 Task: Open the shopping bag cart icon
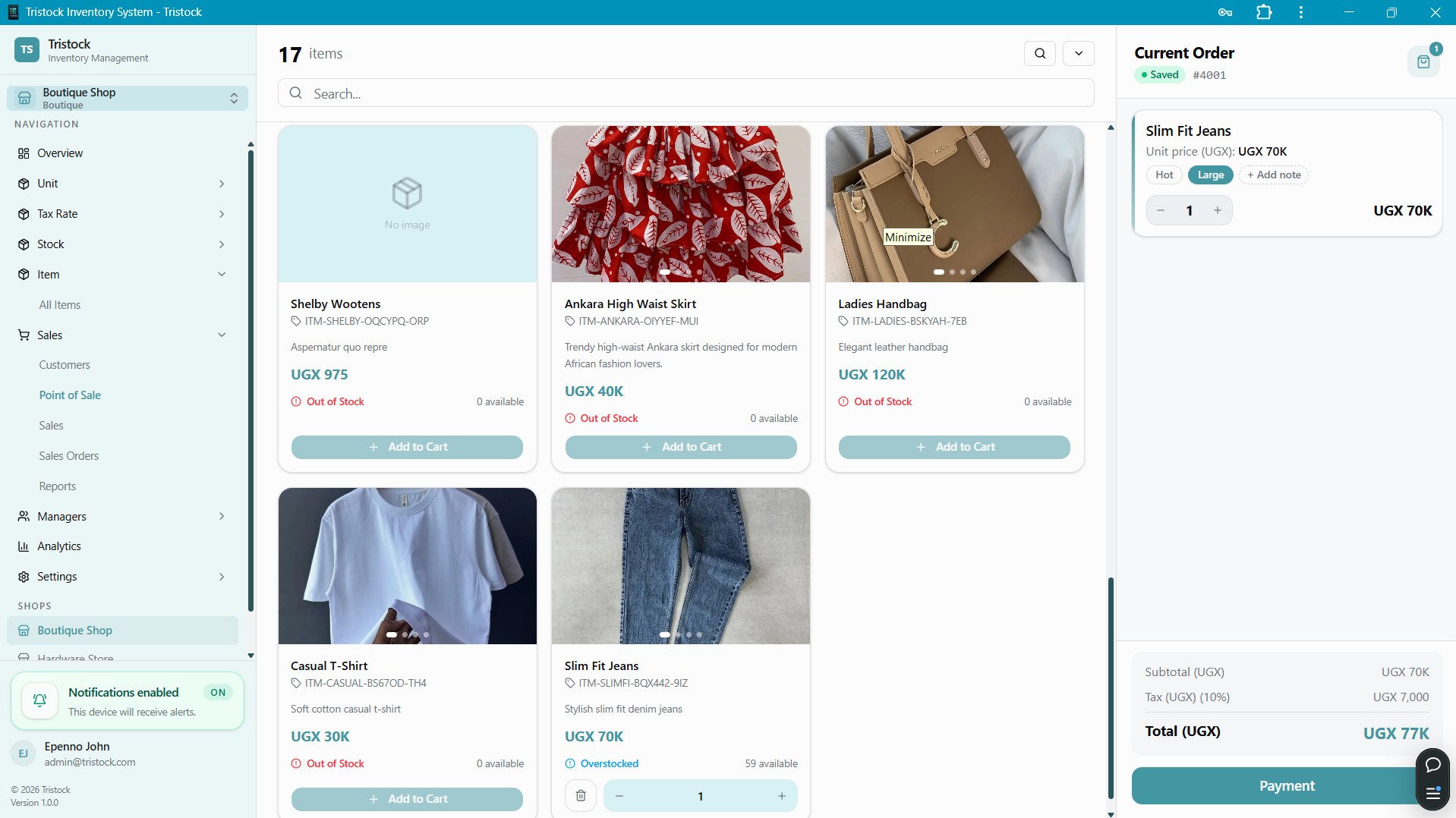coord(1423,61)
